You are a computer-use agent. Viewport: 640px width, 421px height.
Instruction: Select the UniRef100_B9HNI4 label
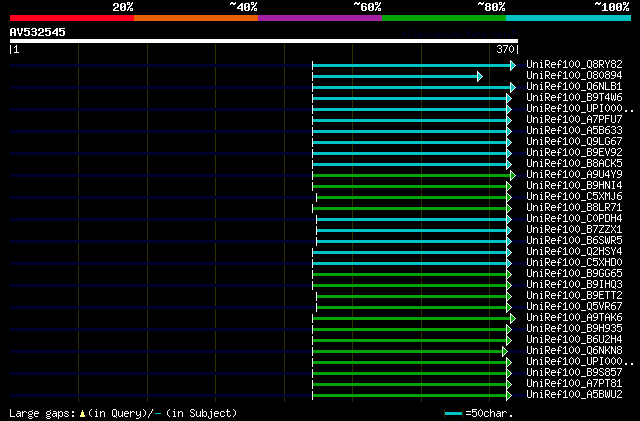coord(574,186)
